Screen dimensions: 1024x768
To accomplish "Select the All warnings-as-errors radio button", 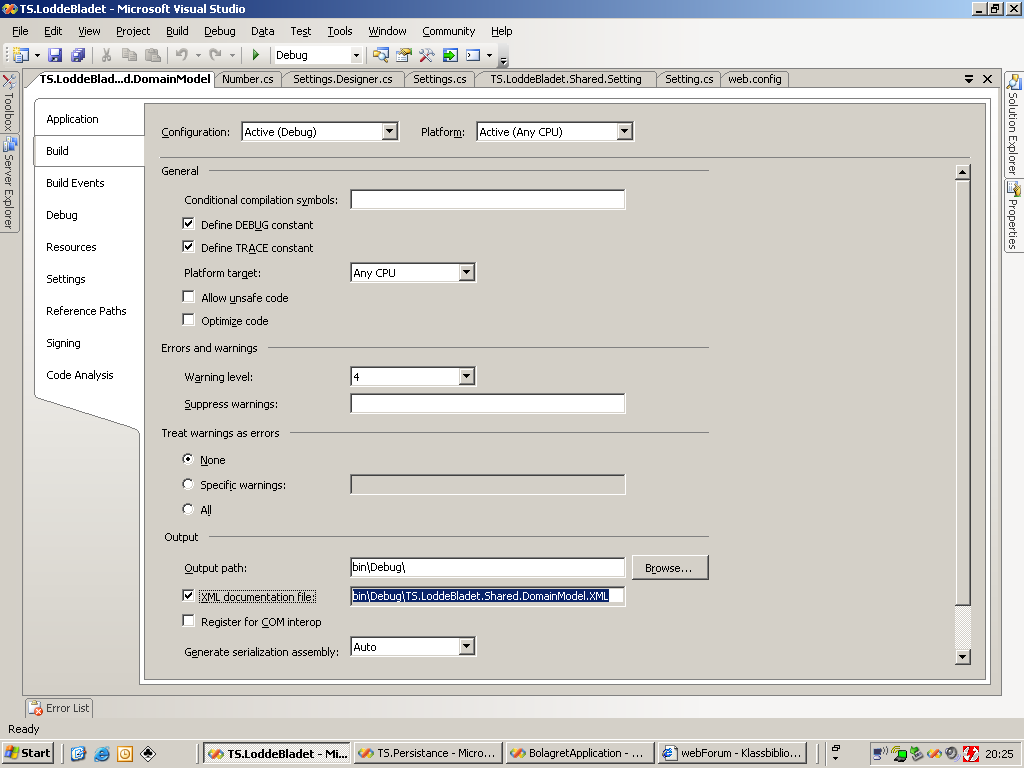I will (188, 509).
